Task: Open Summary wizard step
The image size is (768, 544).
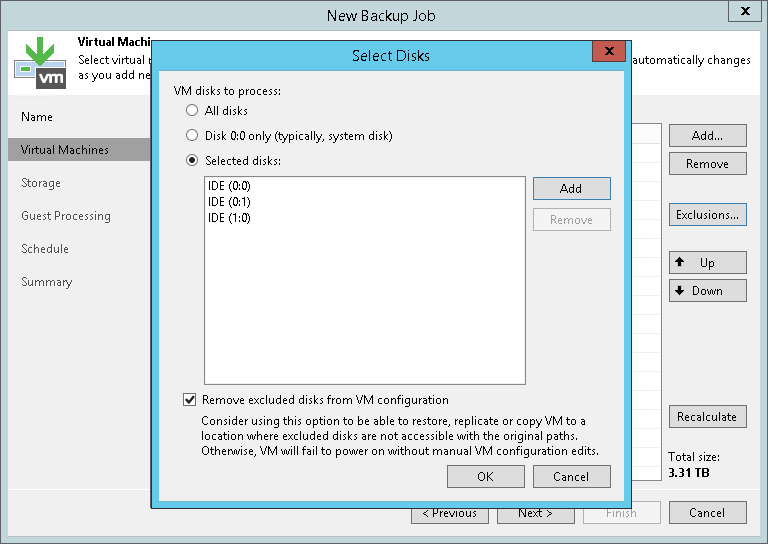Action: click(x=47, y=282)
